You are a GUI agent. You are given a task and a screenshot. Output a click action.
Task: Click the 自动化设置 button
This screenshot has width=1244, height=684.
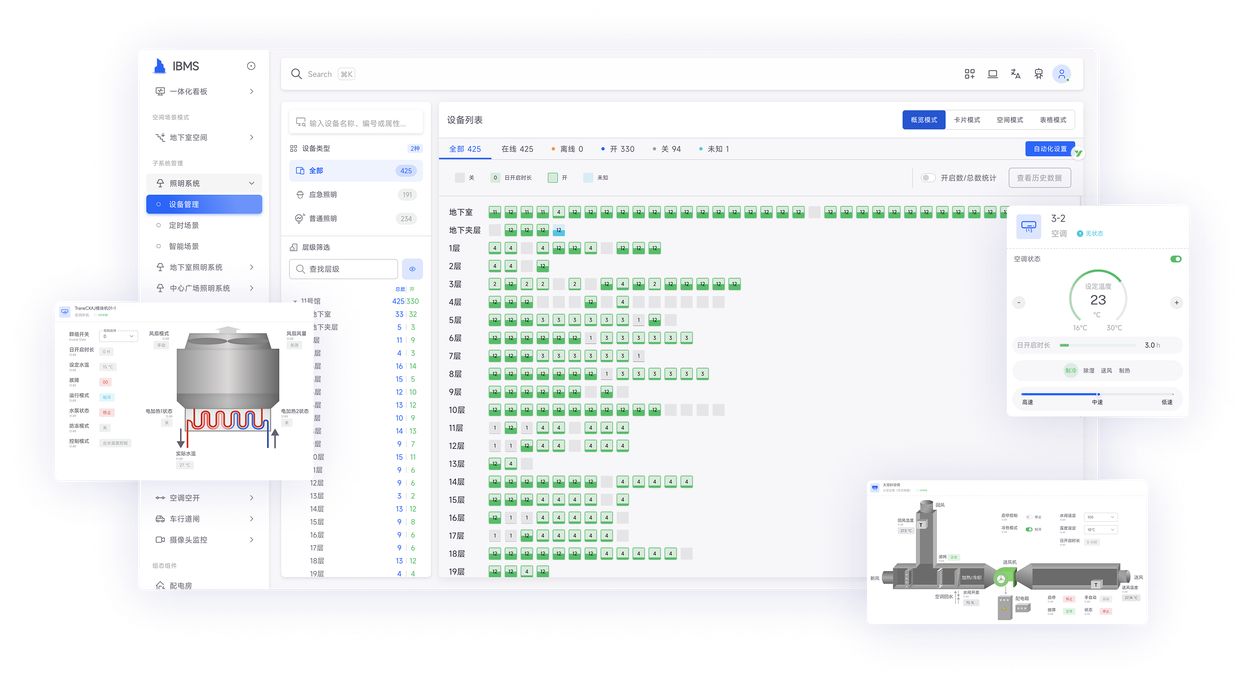pos(1049,149)
